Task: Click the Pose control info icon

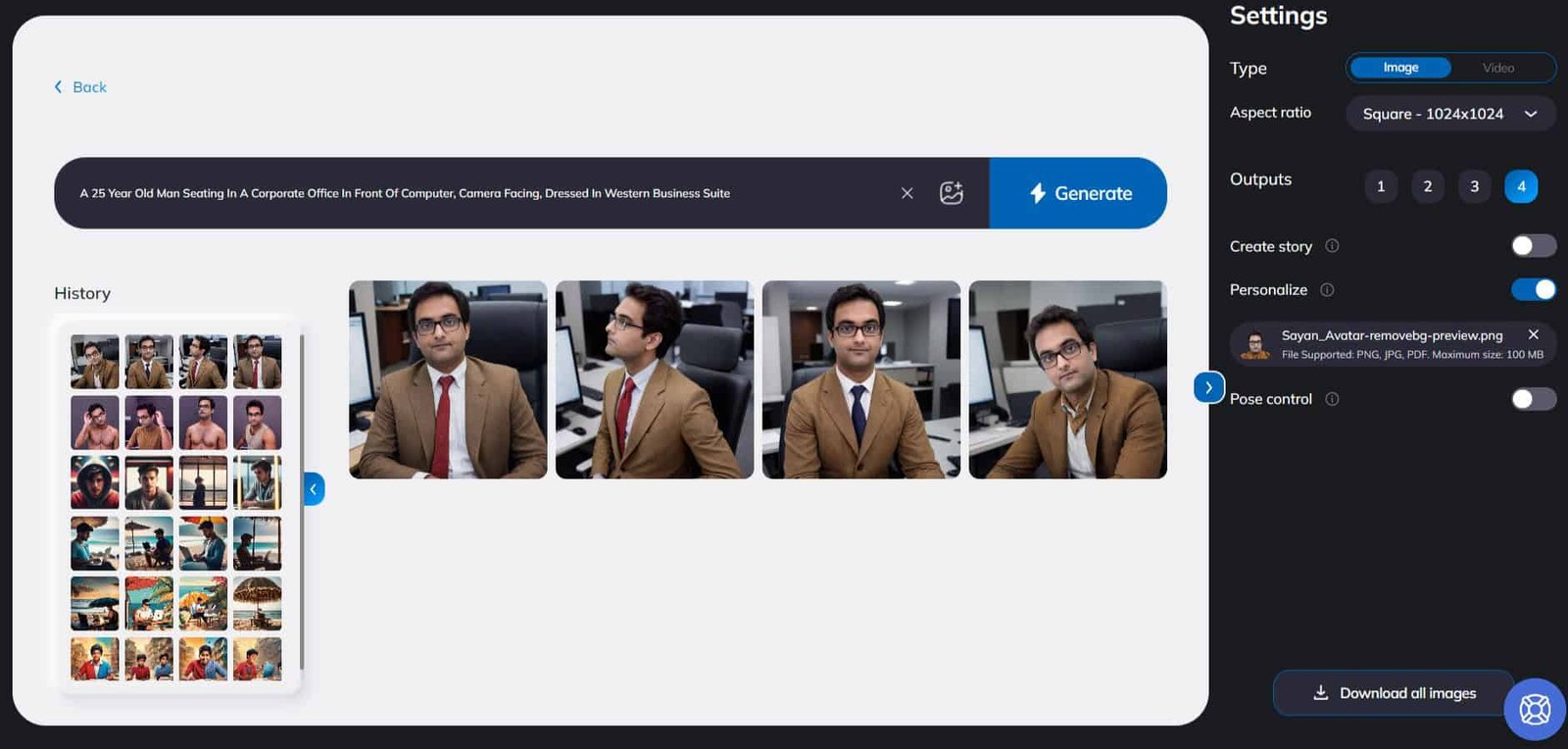Action: coord(1332,399)
